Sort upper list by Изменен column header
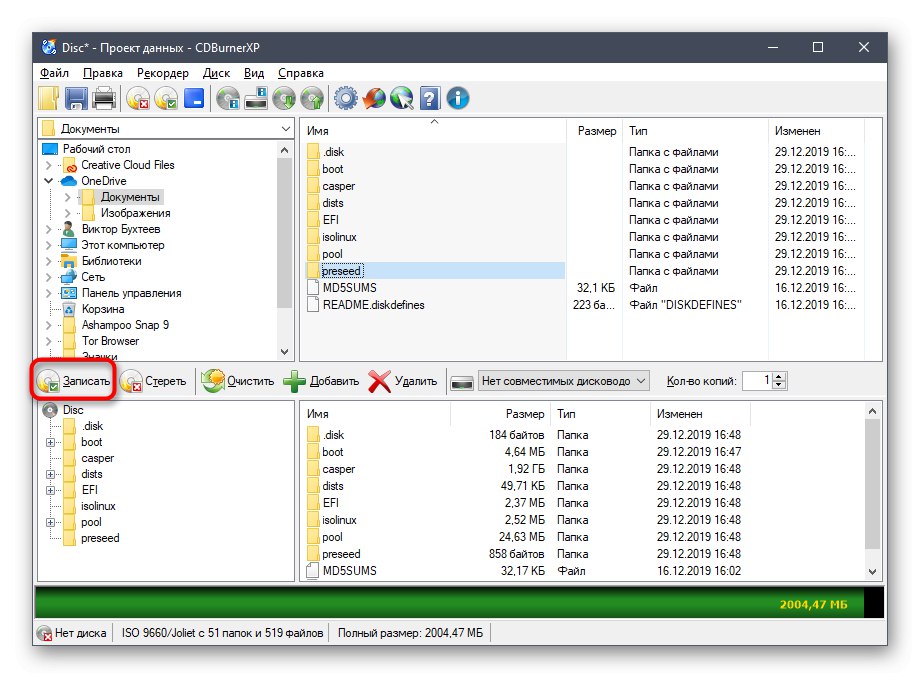920x678 pixels. pyautogui.click(x=816, y=131)
